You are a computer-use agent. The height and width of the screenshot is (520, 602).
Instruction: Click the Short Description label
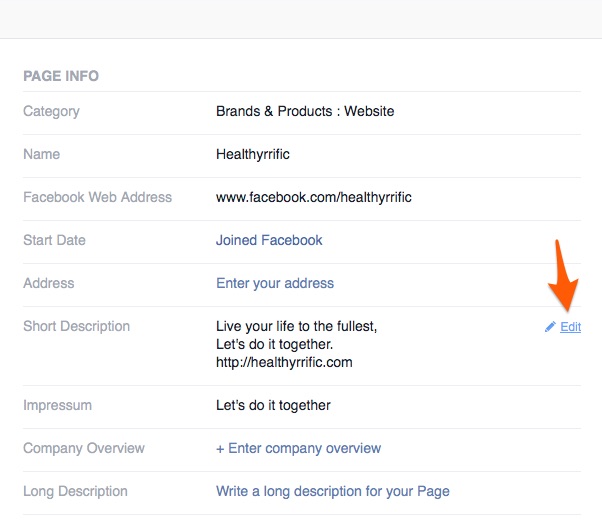77,326
